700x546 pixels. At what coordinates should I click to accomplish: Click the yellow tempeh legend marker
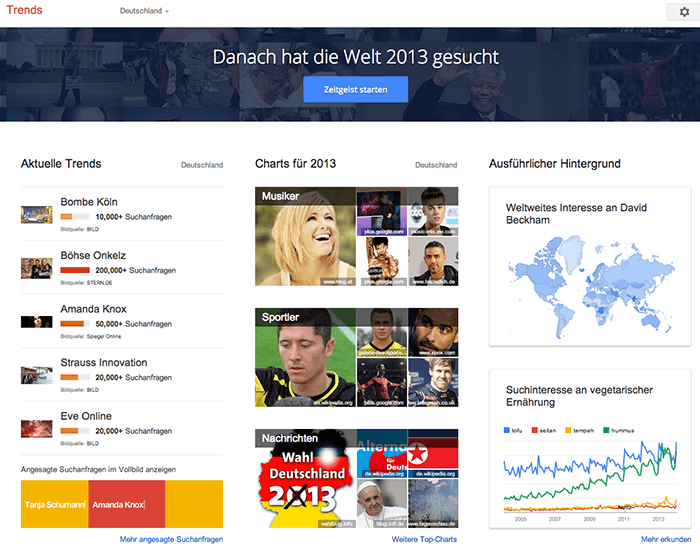[568, 430]
